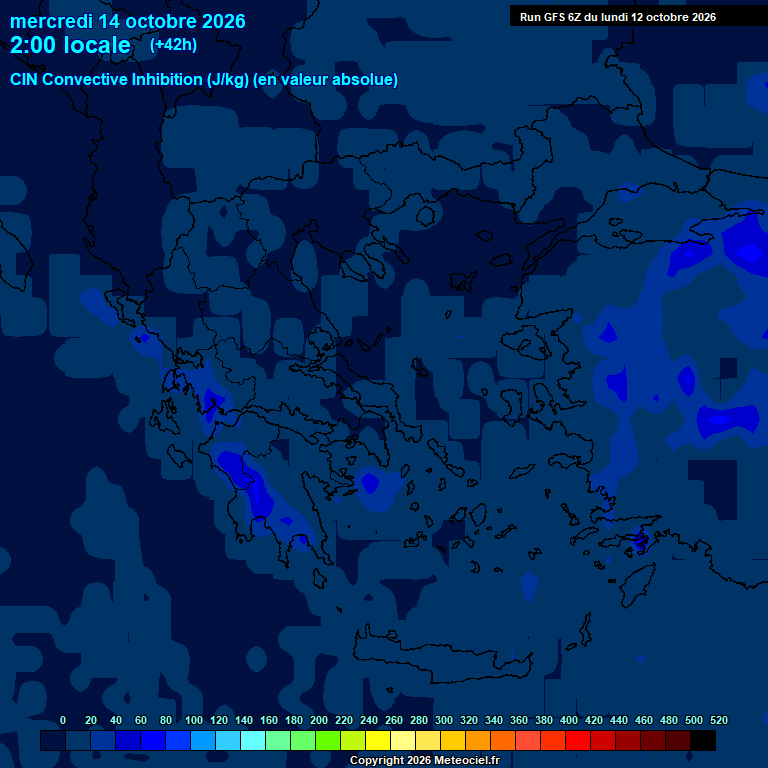This screenshot has height=768, width=768.
Task: Select the legend swatch between 120 and 140
Action: tap(228, 741)
